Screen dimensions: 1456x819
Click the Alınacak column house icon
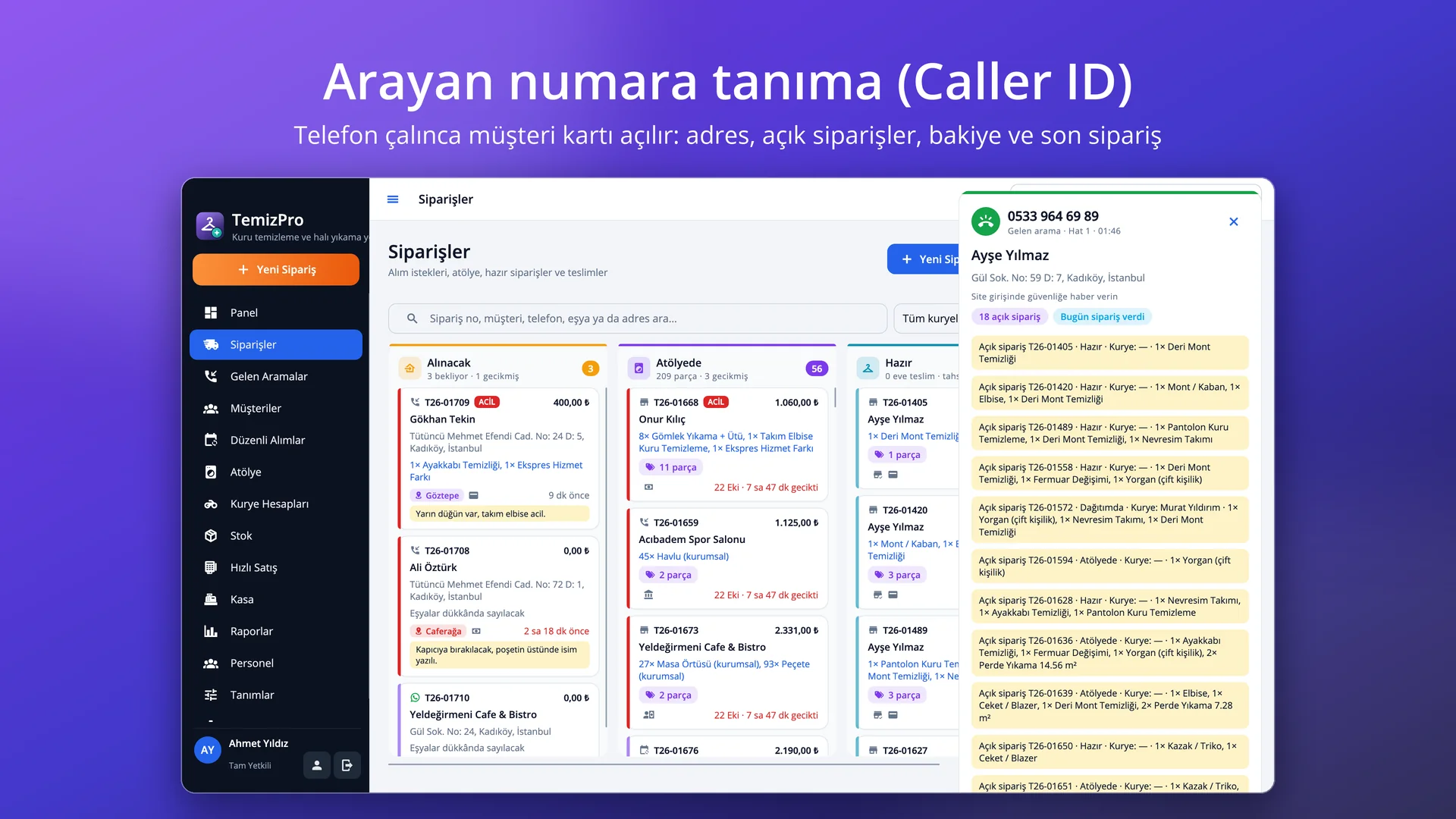pos(409,369)
